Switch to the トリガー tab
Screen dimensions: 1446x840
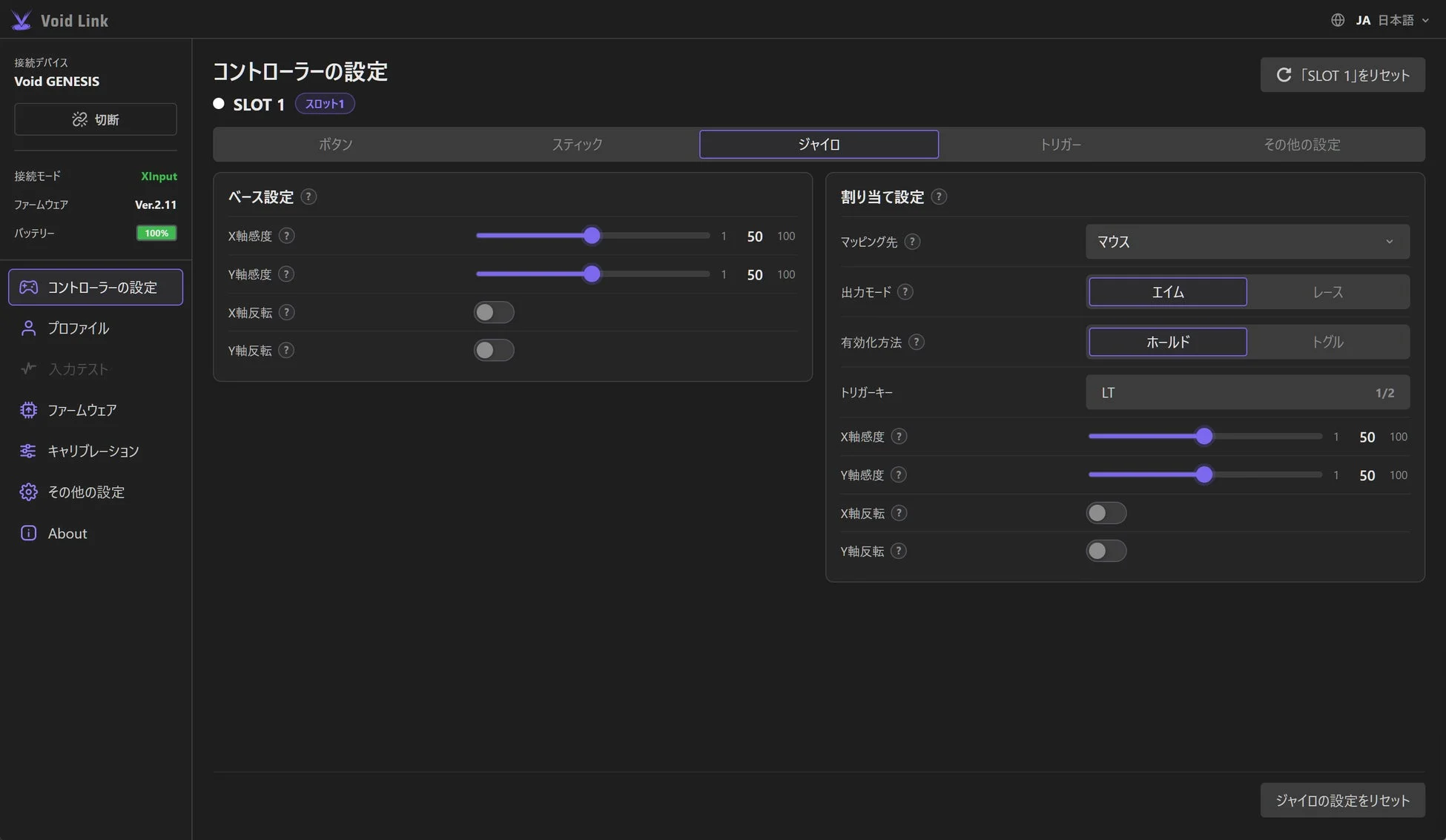tap(1060, 145)
